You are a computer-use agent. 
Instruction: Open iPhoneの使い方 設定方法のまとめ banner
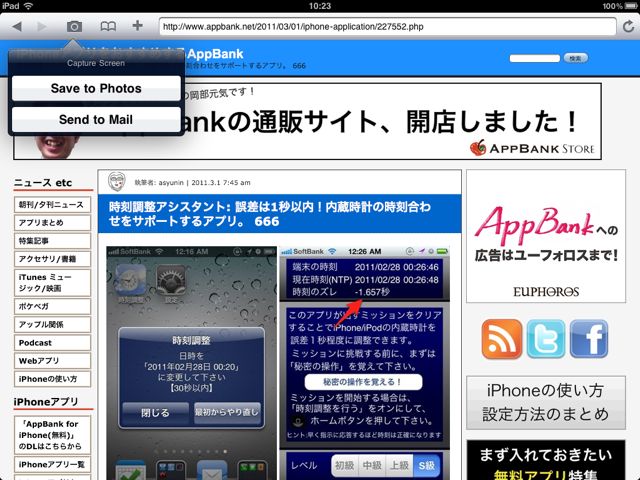click(x=546, y=402)
